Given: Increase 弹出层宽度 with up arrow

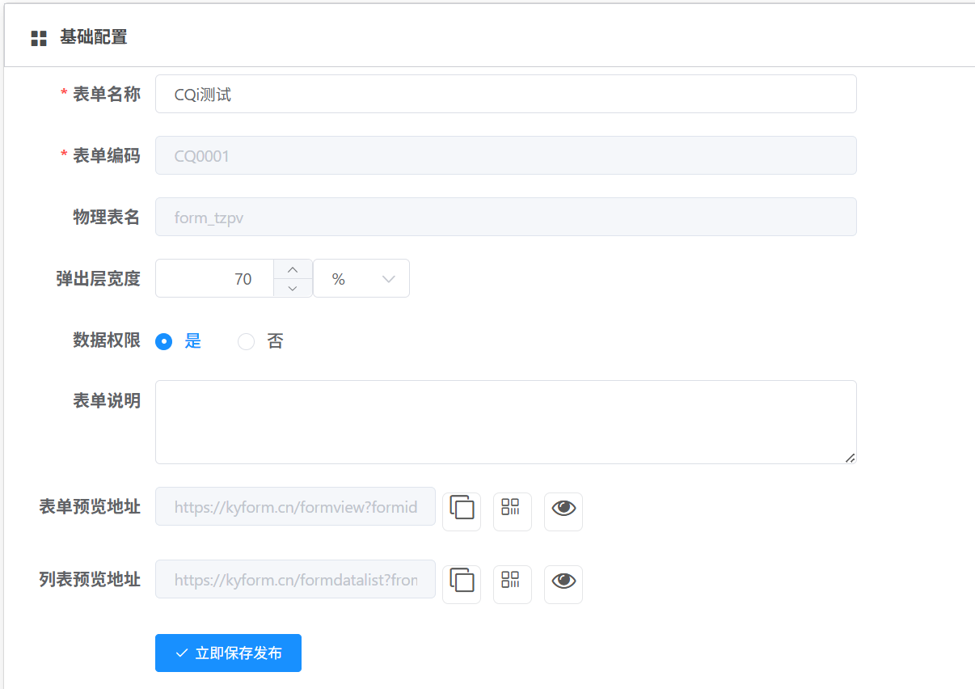Looking at the screenshot, I should click(x=292, y=270).
